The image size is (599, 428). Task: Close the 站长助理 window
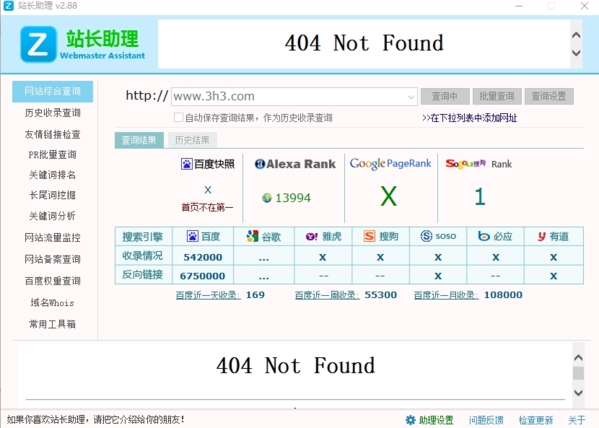coord(584,6)
